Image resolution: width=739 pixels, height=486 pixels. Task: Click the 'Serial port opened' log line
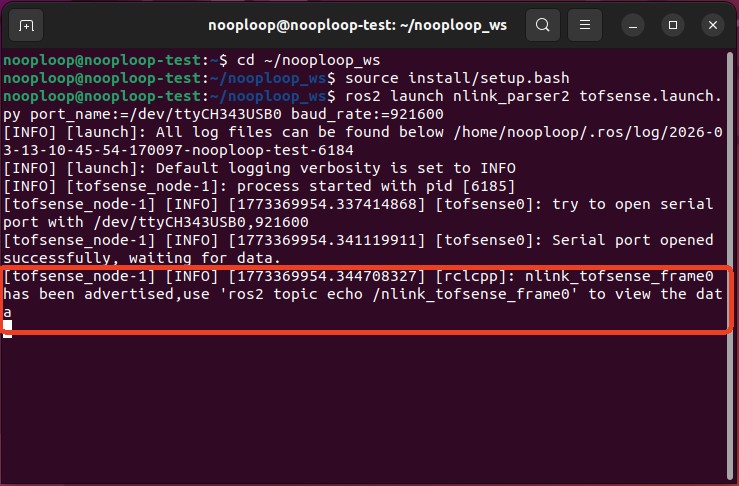click(x=638, y=240)
